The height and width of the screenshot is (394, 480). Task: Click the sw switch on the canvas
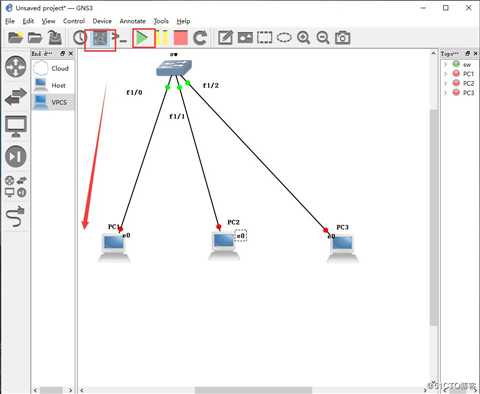[x=174, y=68]
